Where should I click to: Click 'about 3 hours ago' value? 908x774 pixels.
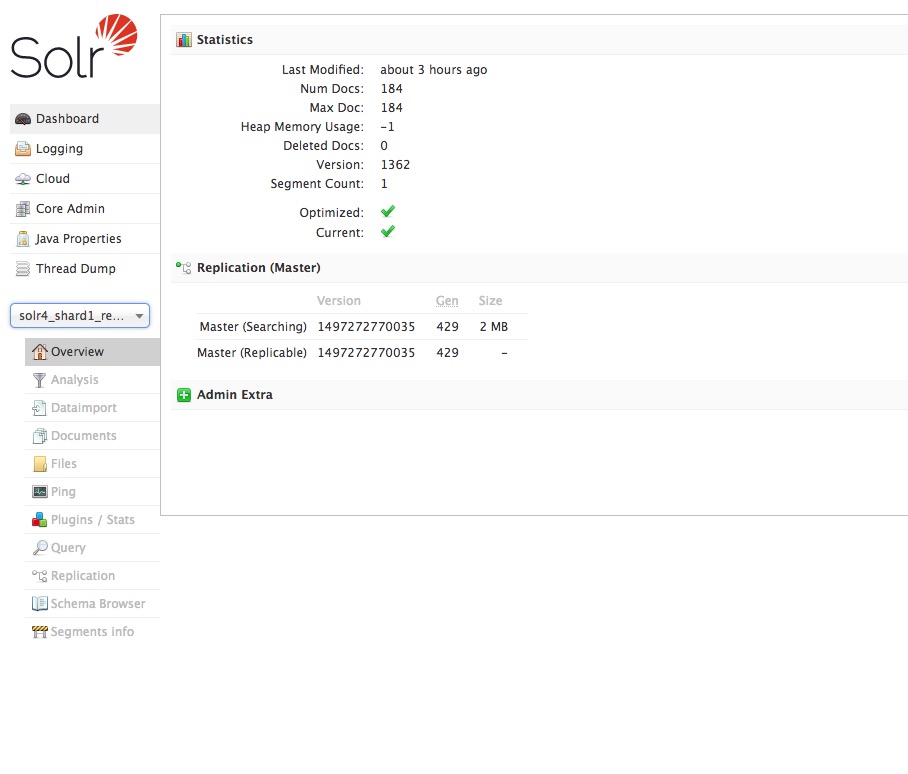click(x=434, y=69)
